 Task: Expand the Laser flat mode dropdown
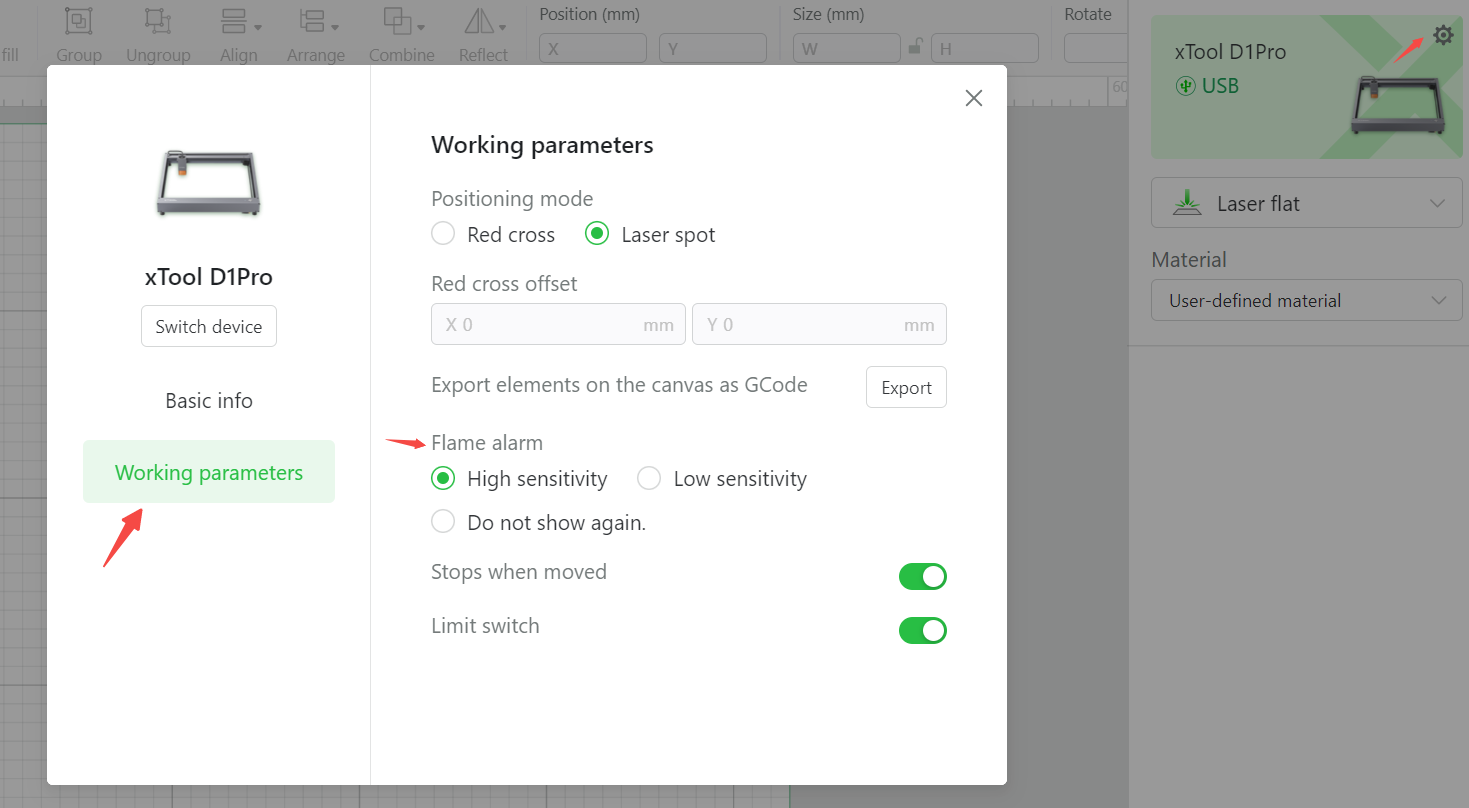[1307, 204]
